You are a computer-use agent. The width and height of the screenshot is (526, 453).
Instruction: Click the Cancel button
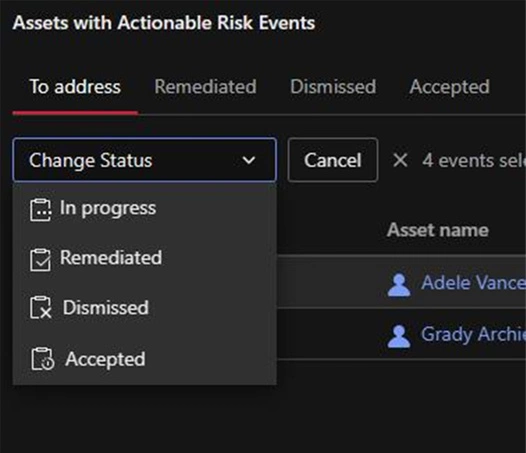pos(333,160)
